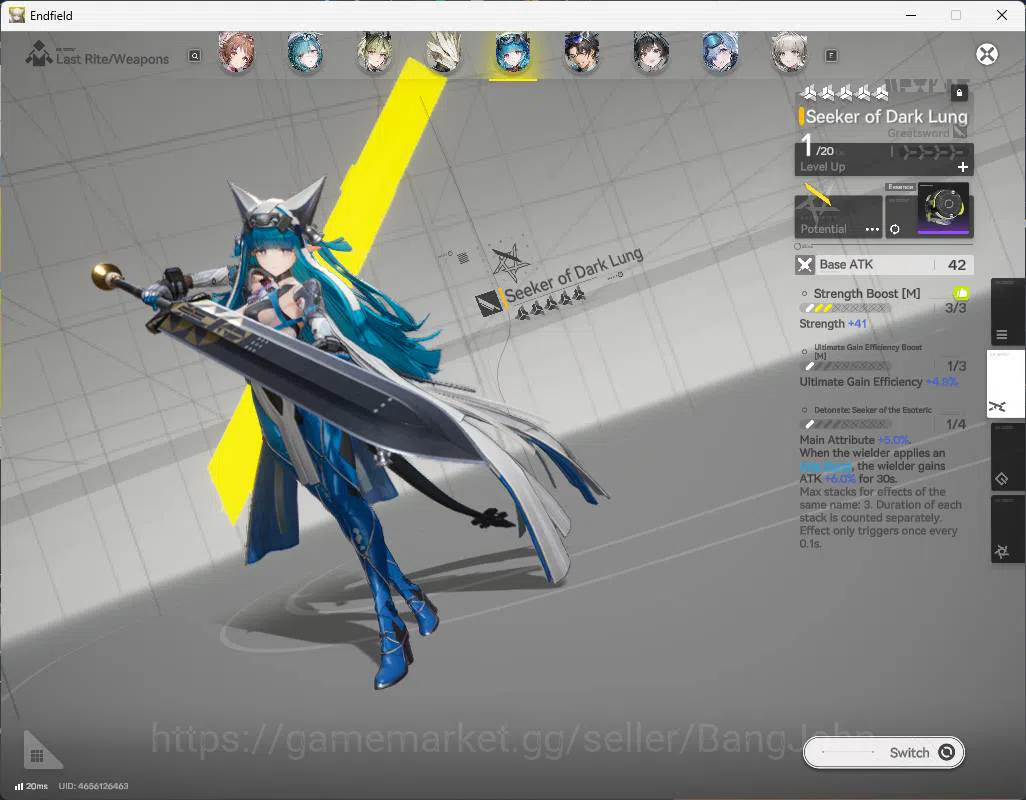The image size is (1026, 800).
Task: Click the Strength Boost [M] skill entry
Action: coord(866,294)
